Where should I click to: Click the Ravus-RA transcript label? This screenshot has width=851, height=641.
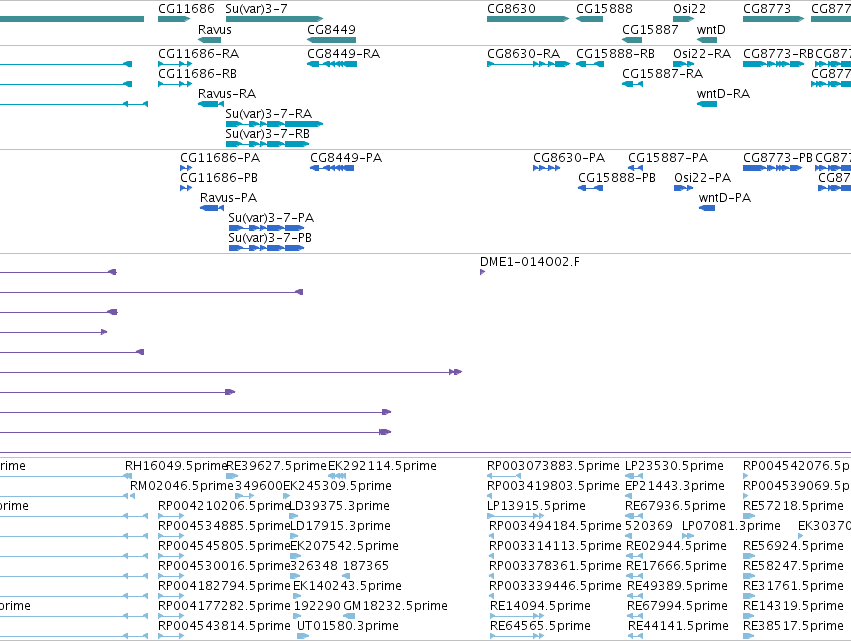(227, 93)
